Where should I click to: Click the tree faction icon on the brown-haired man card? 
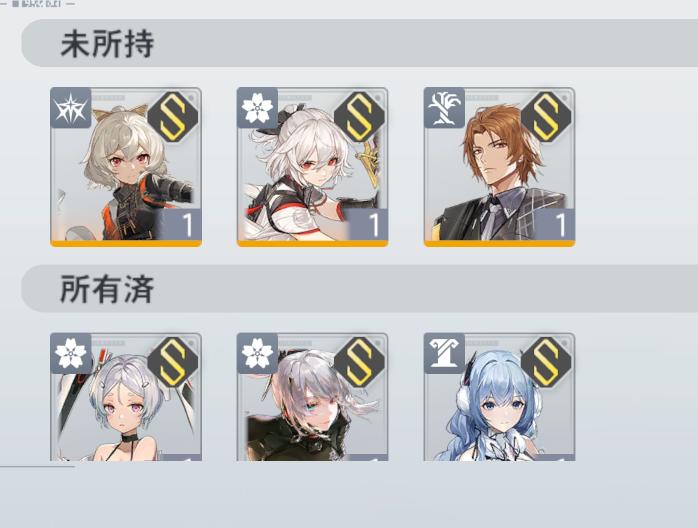tap(444, 108)
